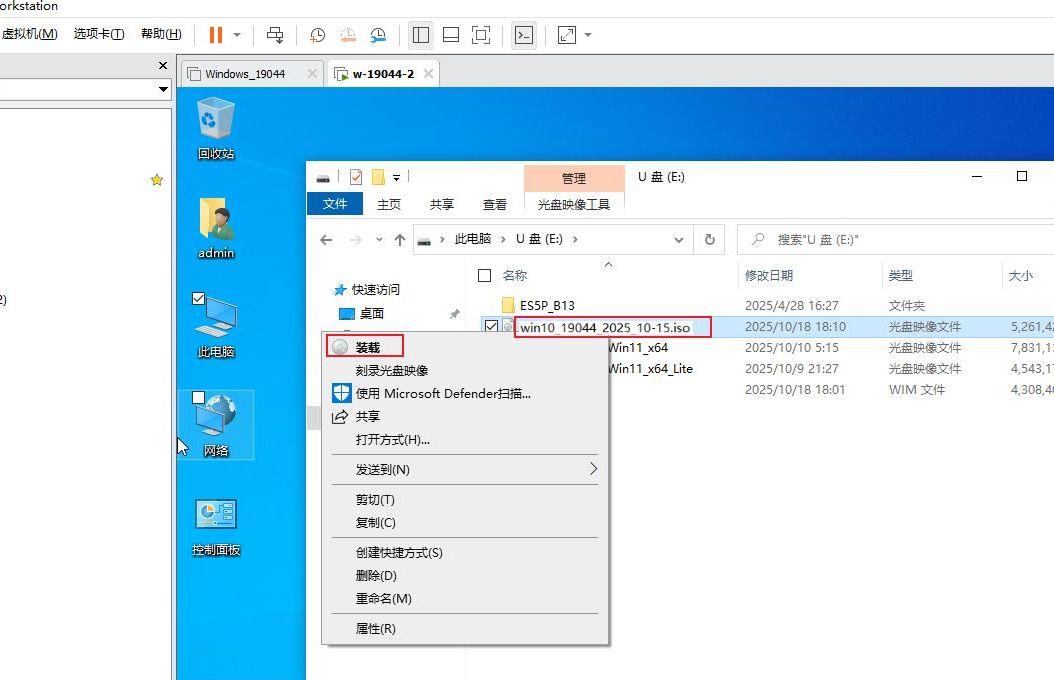
Task: Uncheck the win10_19044 iso file checkbox
Action: click(490, 326)
